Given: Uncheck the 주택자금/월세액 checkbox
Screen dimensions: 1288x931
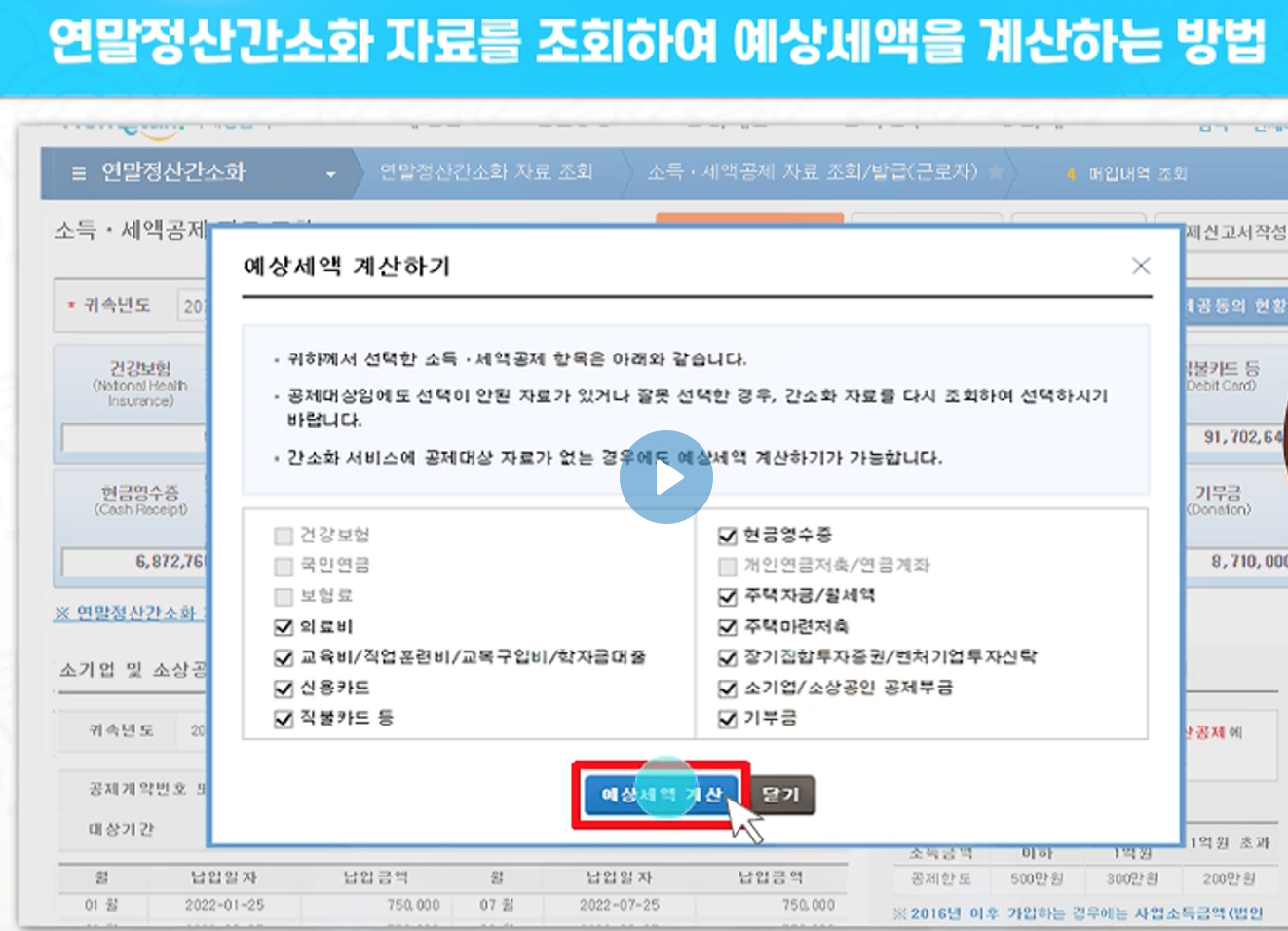Looking at the screenshot, I should point(727,596).
